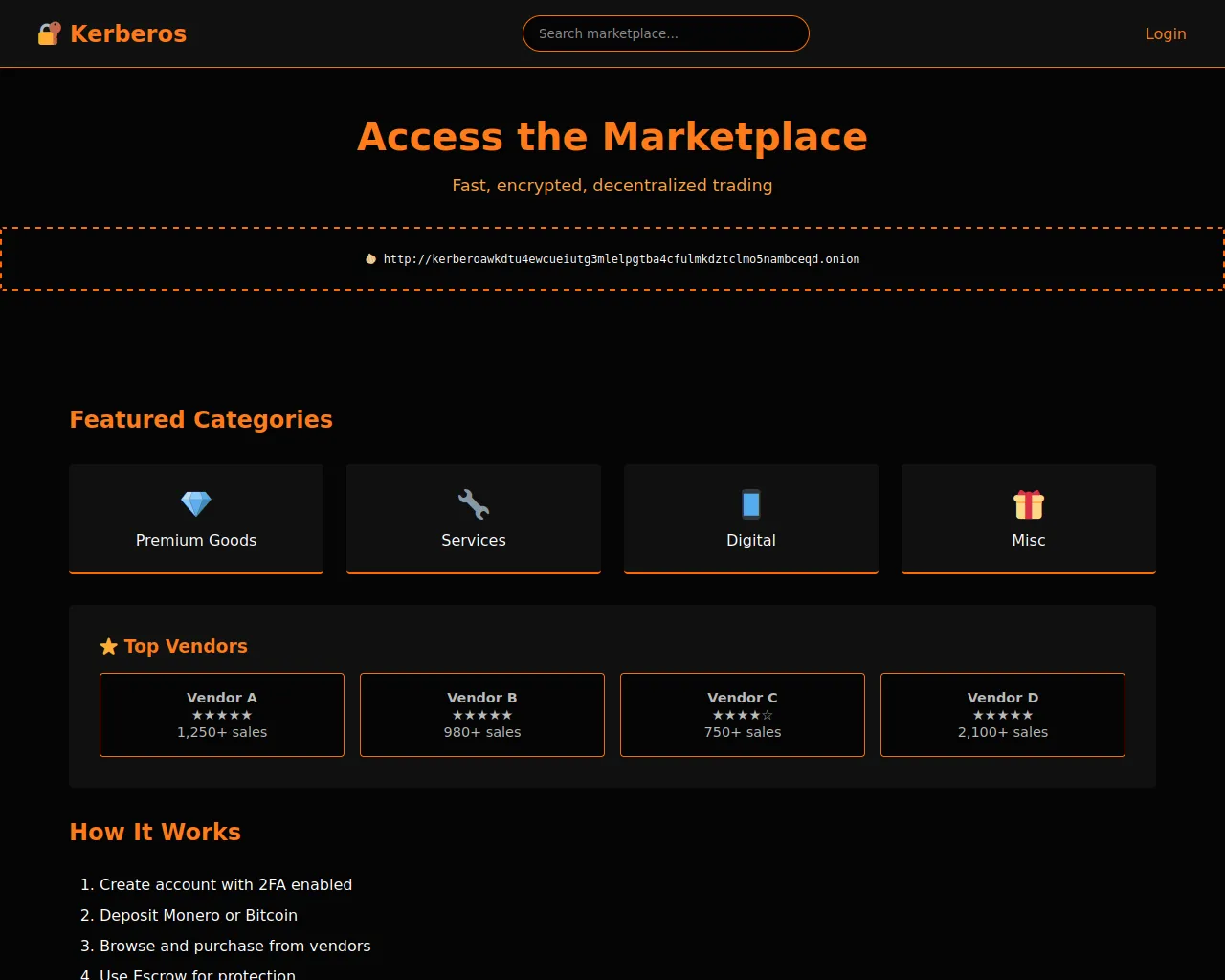Click the gift box icon for Misc
Viewport: 1225px width, 980px height.
click(x=1029, y=503)
